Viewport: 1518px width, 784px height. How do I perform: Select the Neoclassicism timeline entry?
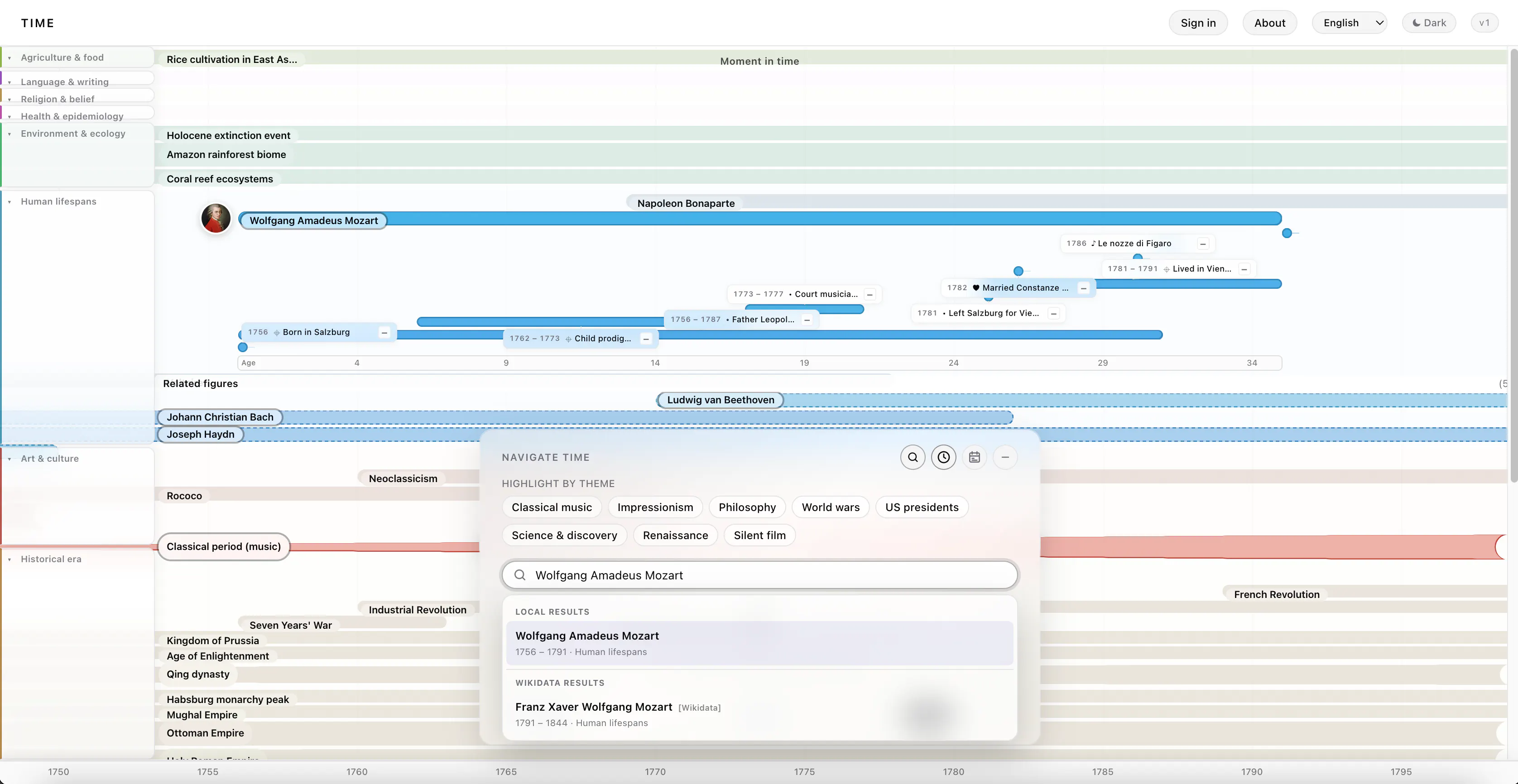tap(403, 478)
